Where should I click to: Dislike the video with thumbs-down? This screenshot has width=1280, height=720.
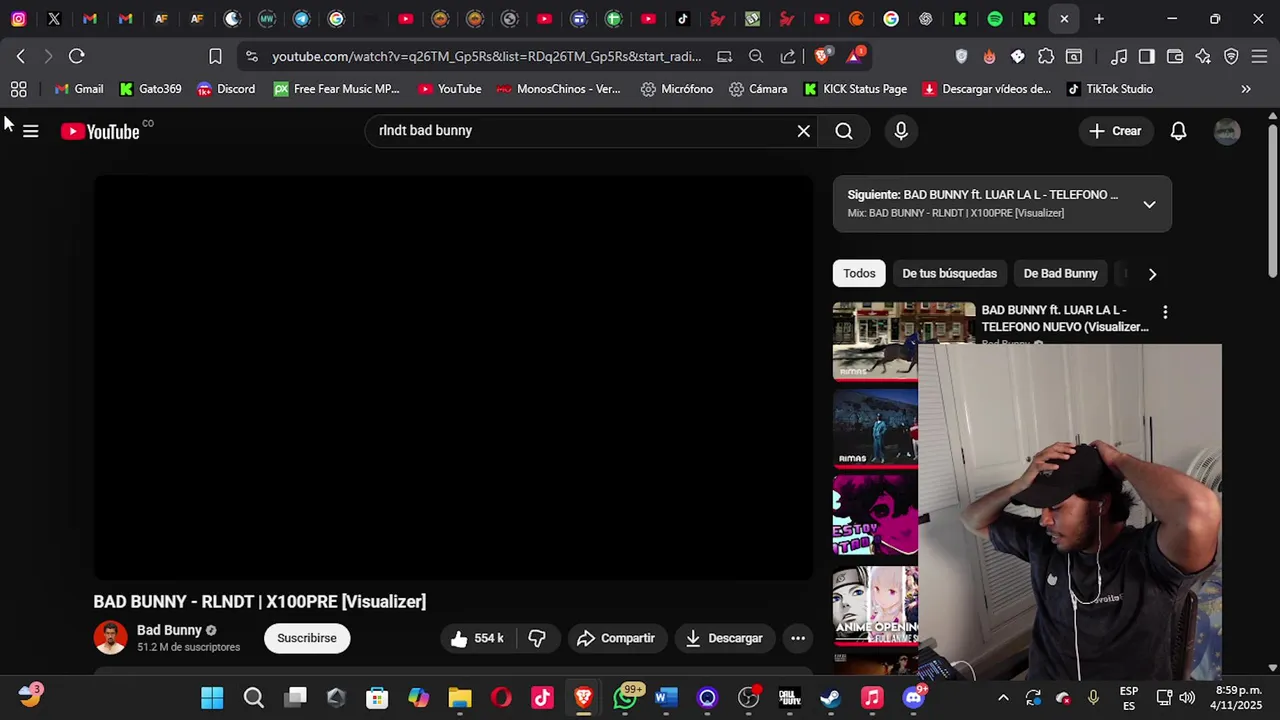[537, 638]
